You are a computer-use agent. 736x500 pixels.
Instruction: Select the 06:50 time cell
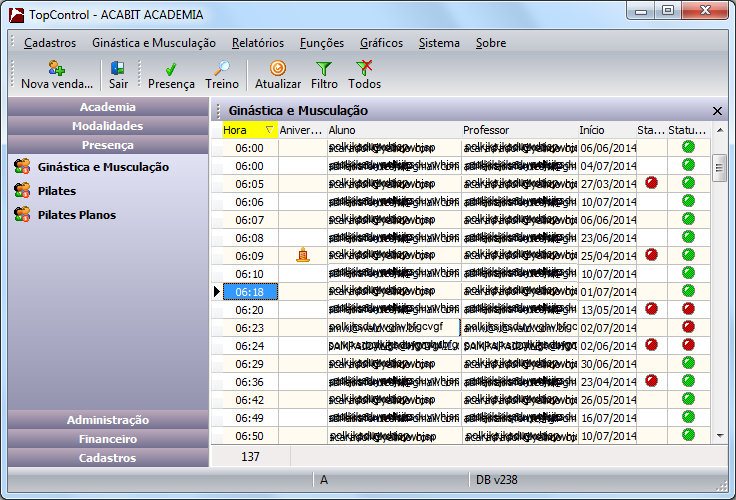[250, 436]
